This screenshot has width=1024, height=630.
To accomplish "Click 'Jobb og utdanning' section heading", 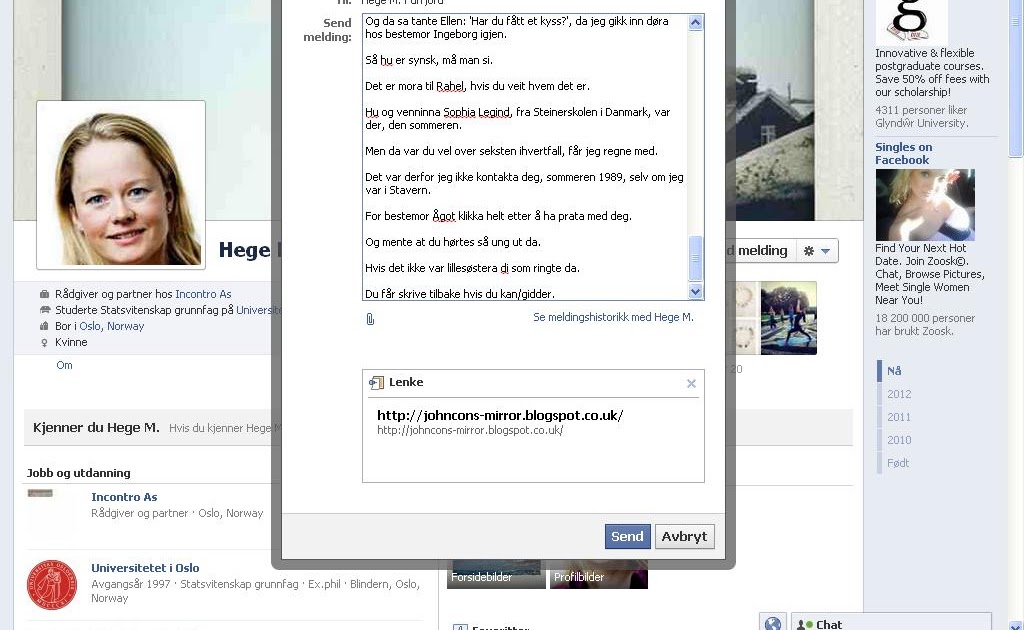I will 78,473.
